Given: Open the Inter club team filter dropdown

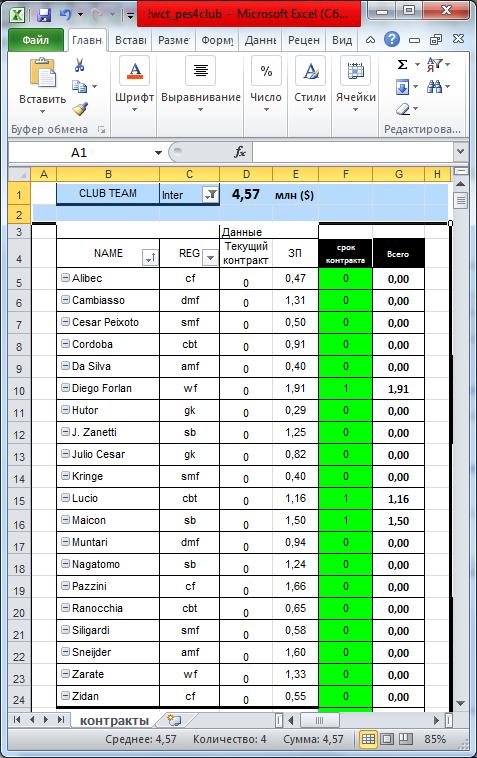Looking at the screenshot, I should tap(211, 194).
